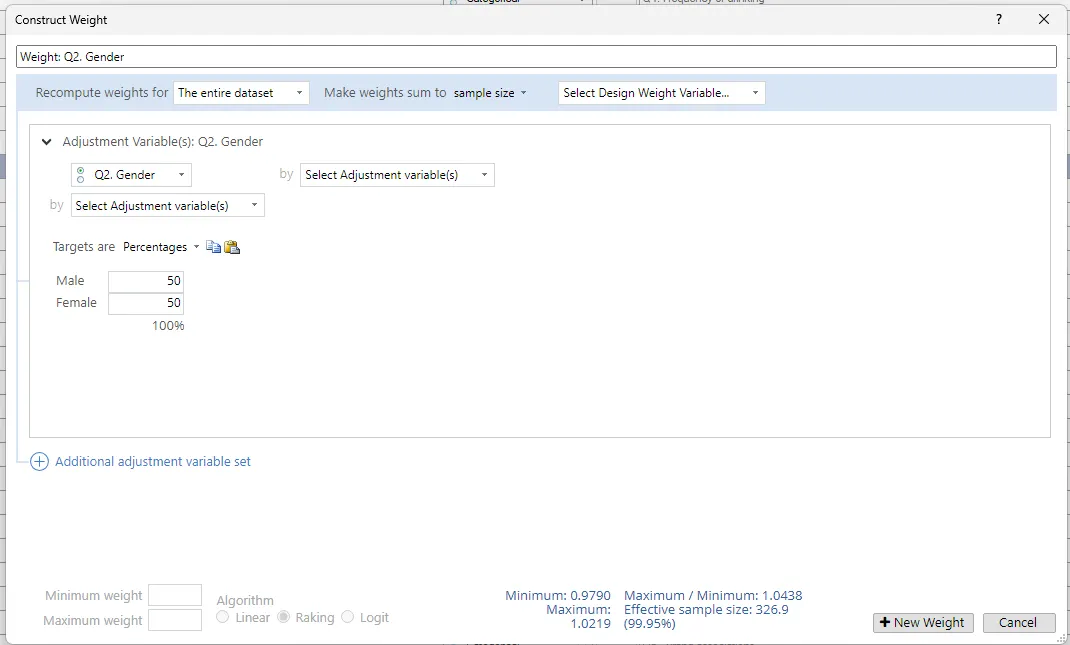Click the plus circle for an additional adjustment set

(x=39, y=462)
